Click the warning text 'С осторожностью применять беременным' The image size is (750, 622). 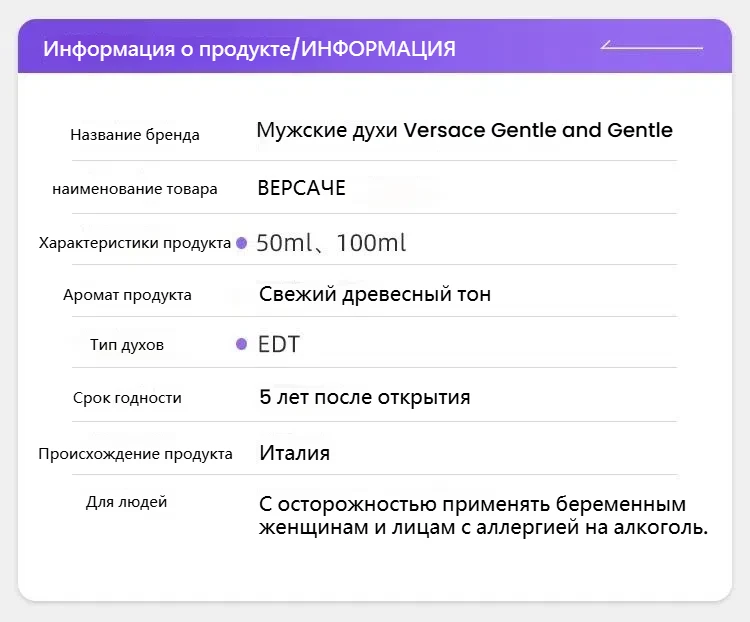[x=473, y=504]
